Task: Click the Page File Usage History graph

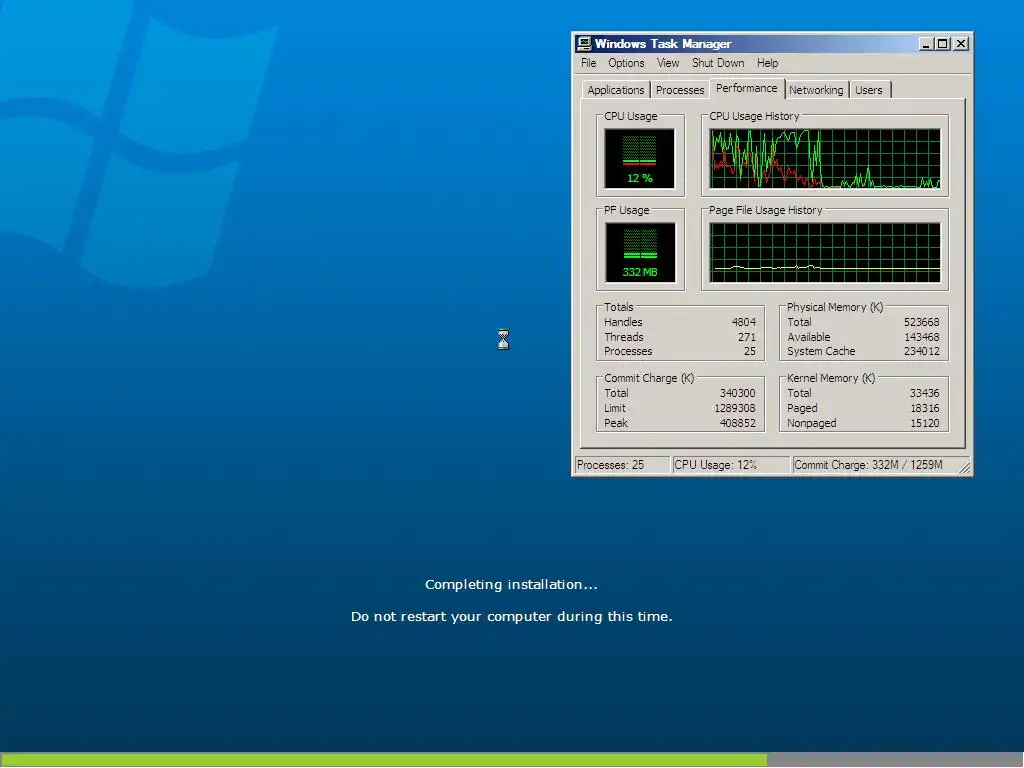Action: 825,253
